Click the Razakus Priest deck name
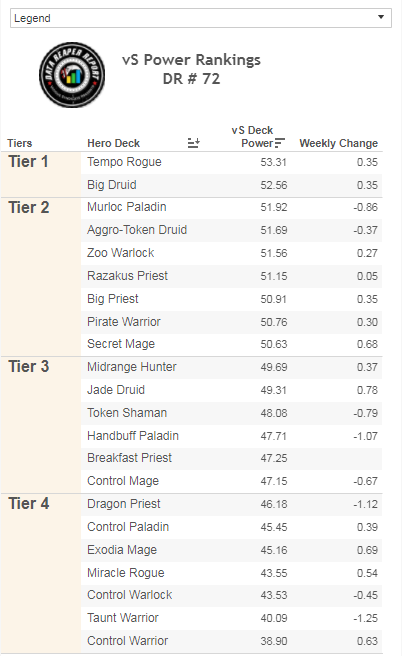 pyautogui.click(x=127, y=276)
